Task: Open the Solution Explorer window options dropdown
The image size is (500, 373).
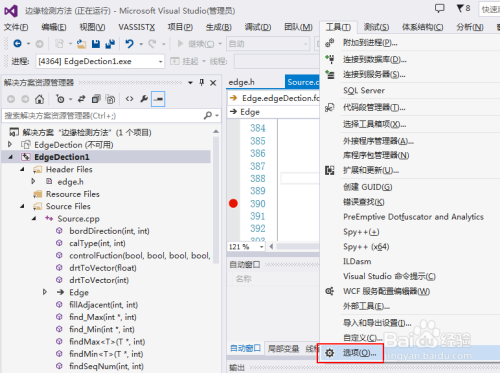Action: coord(190,82)
